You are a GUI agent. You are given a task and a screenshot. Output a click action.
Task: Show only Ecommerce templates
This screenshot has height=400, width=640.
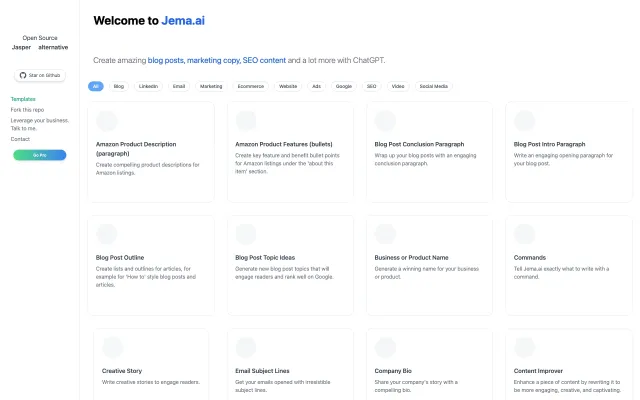(x=250, y=87)
